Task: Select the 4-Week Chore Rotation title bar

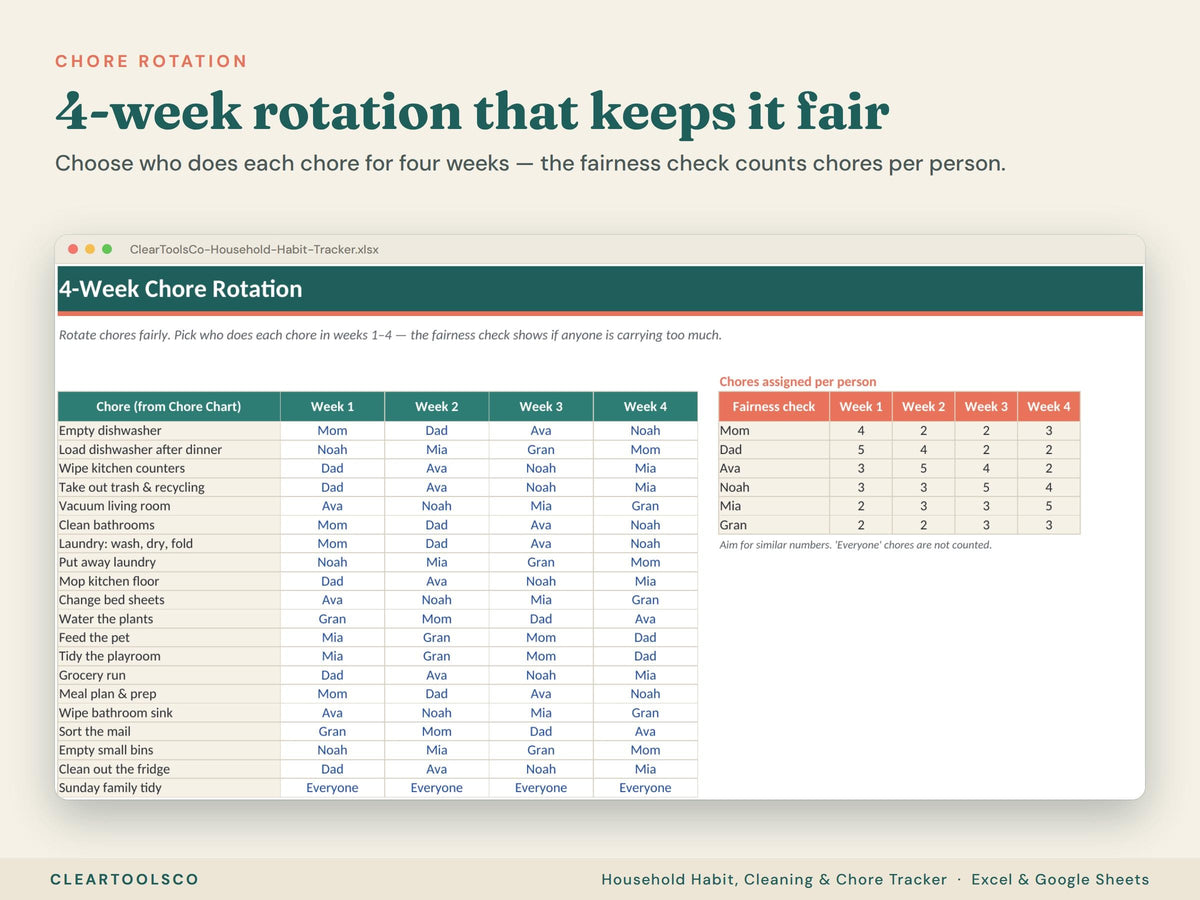Action: click(x=599, y=289)
